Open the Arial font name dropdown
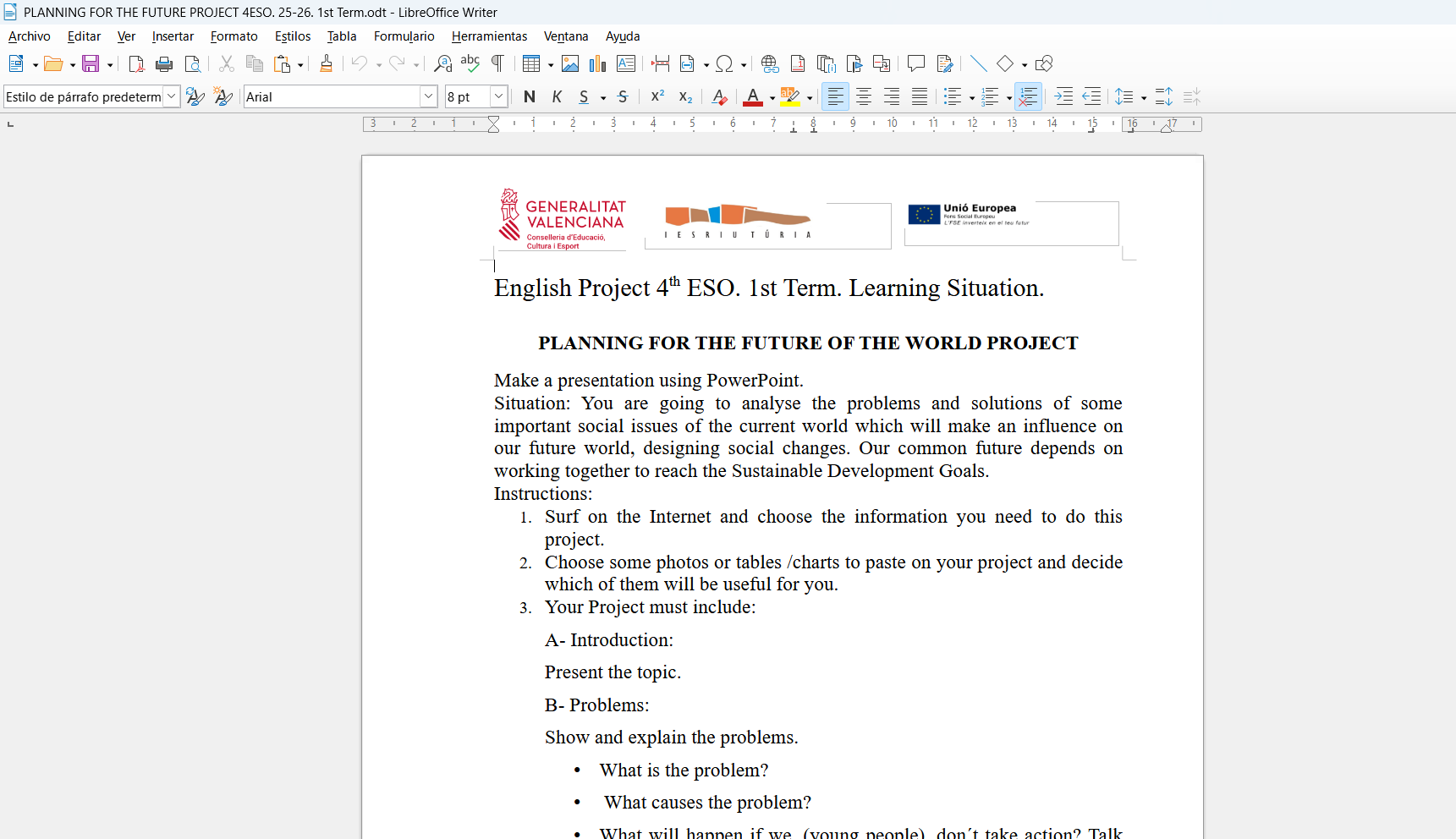 point(428,97)
